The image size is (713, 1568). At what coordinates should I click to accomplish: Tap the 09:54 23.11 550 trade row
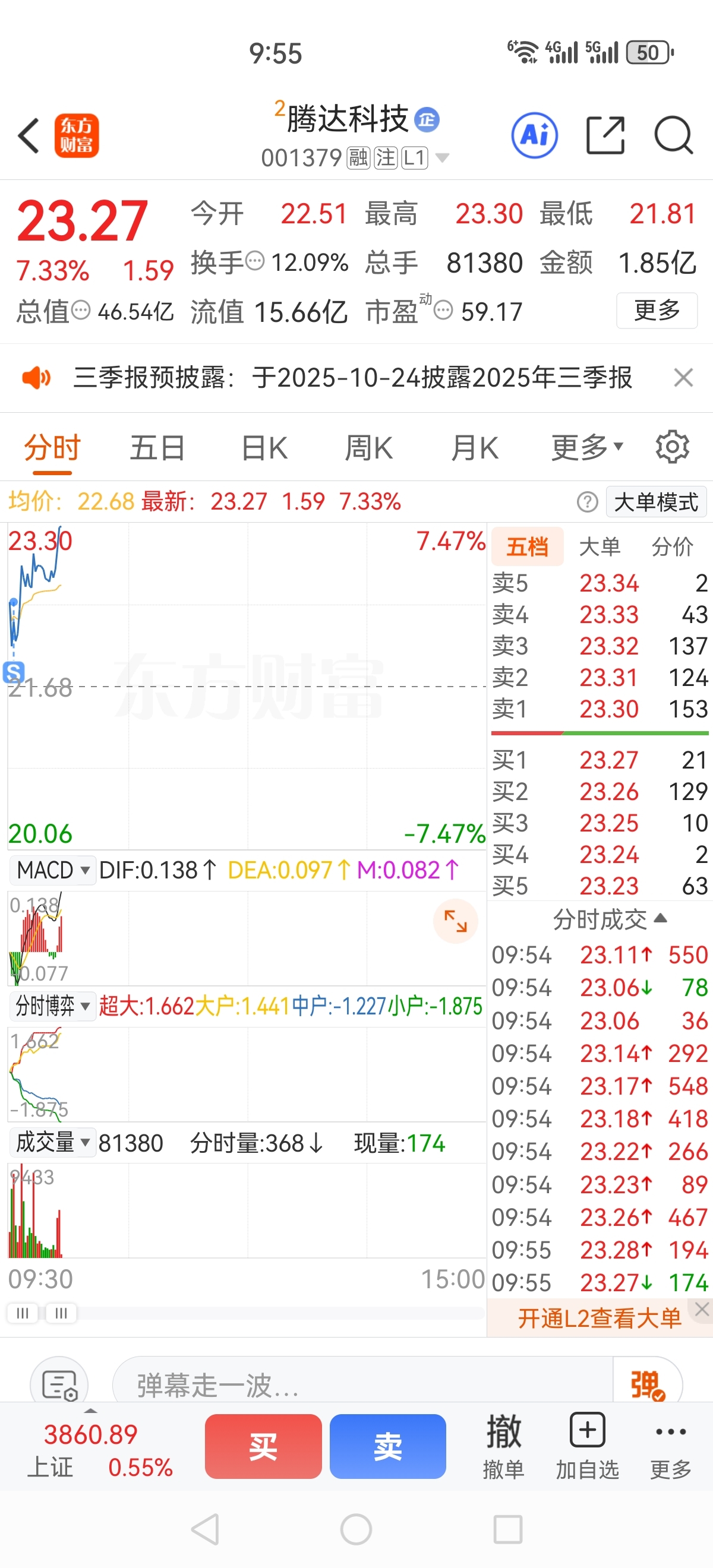pyautogui.click(x=600, y=955)
